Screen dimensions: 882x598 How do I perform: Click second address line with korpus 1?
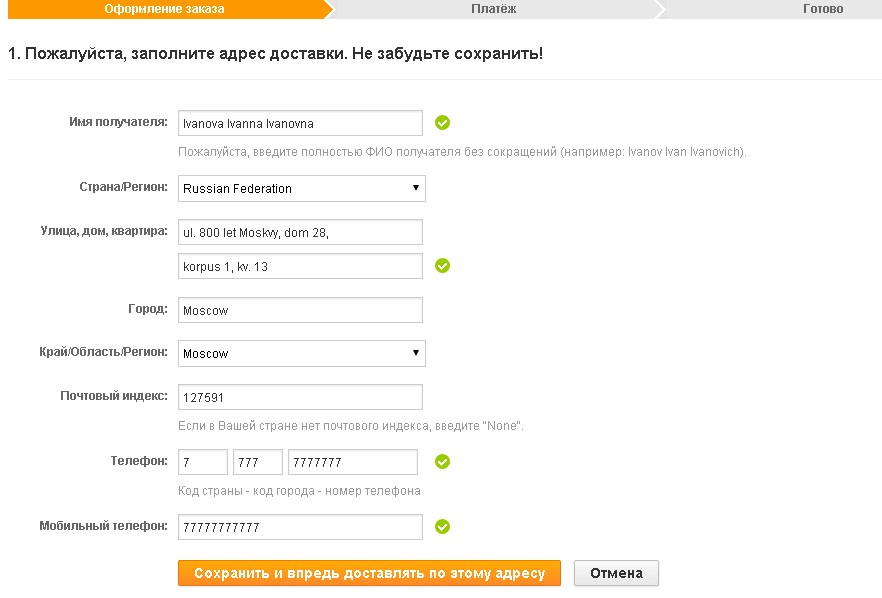(x=300, y=266)
